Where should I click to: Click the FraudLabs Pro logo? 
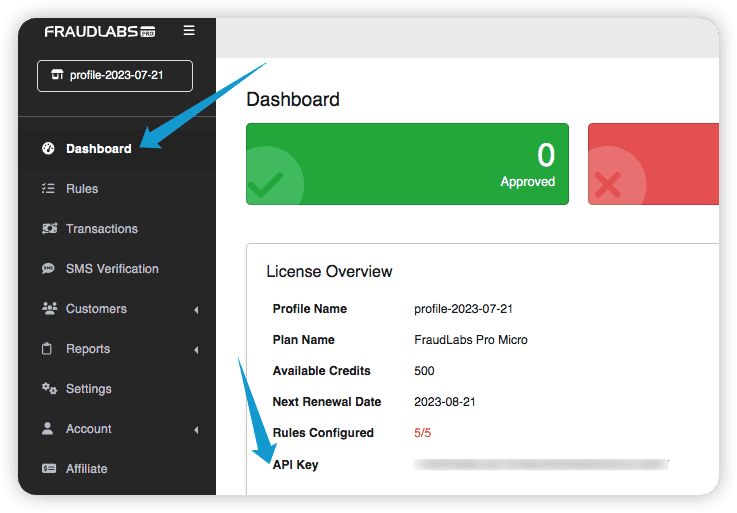pyautogui.click(x=100, y=32)
